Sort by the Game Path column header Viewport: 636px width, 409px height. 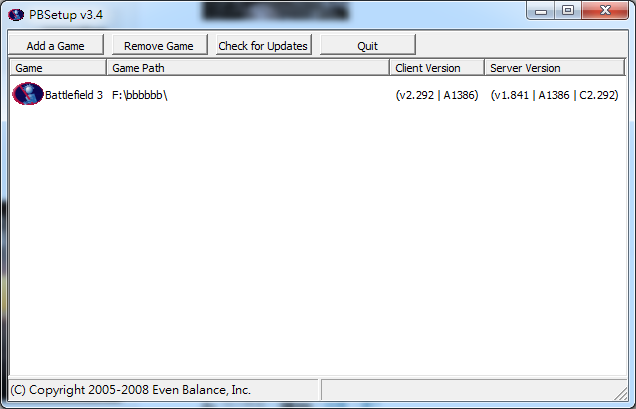tap(248, 68)
